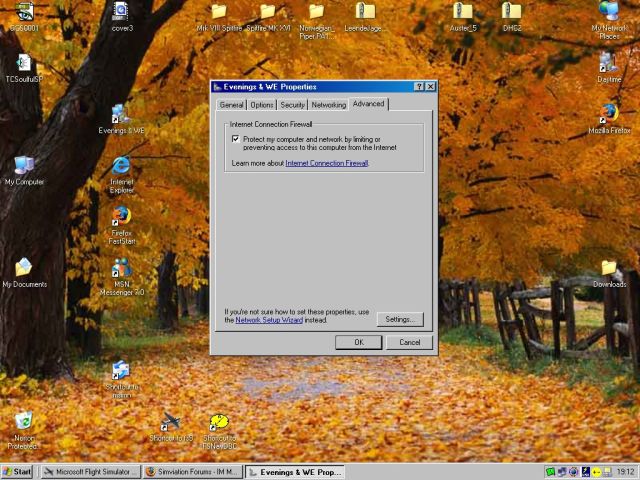The height and width of the screenshot is (480, 640).
Task: Select the Evenings & WE desktop shortcut
Action: click(121, 114)
